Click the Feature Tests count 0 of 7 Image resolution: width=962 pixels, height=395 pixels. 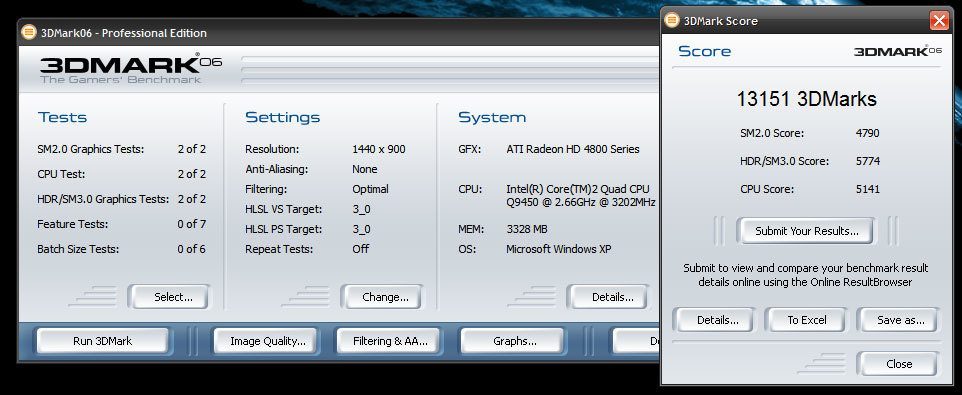[191, 224]
